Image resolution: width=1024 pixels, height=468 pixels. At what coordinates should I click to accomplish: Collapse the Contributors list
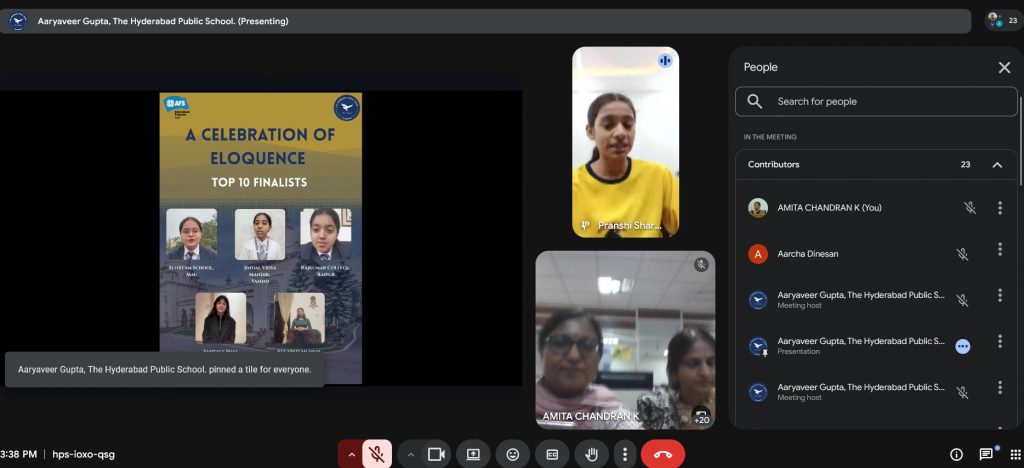pos(997,165)
